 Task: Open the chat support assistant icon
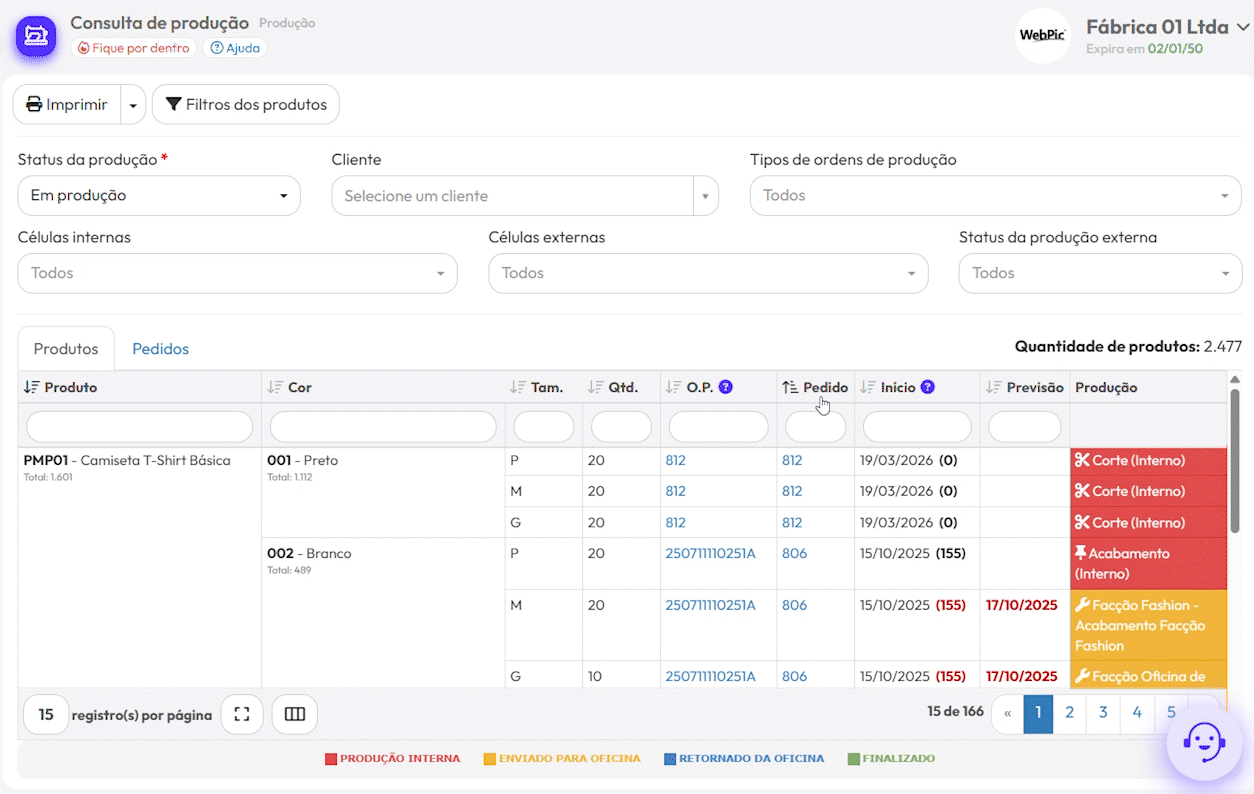click(1203, 743)
